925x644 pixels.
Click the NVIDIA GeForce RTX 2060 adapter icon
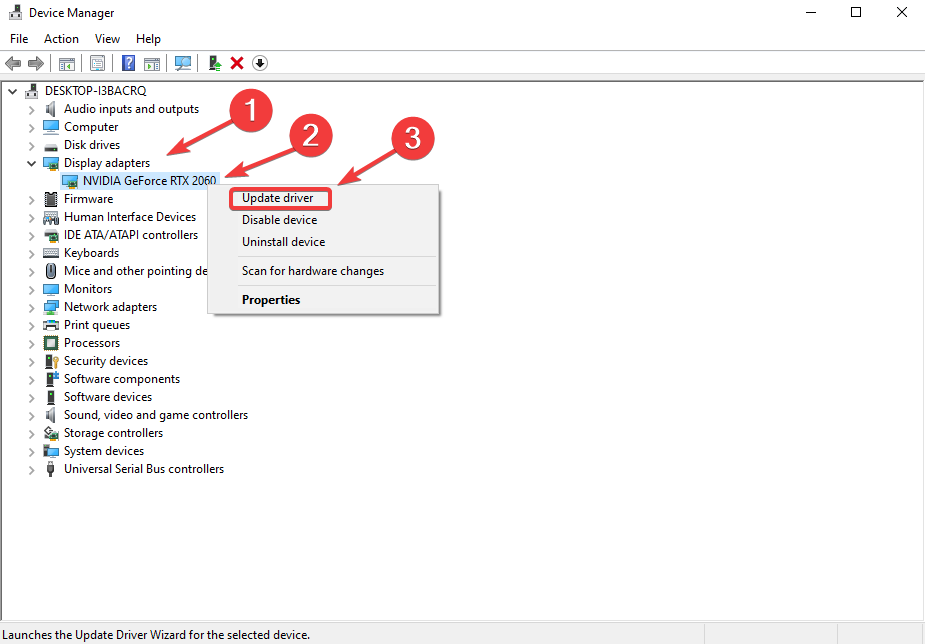click(70, 181)
